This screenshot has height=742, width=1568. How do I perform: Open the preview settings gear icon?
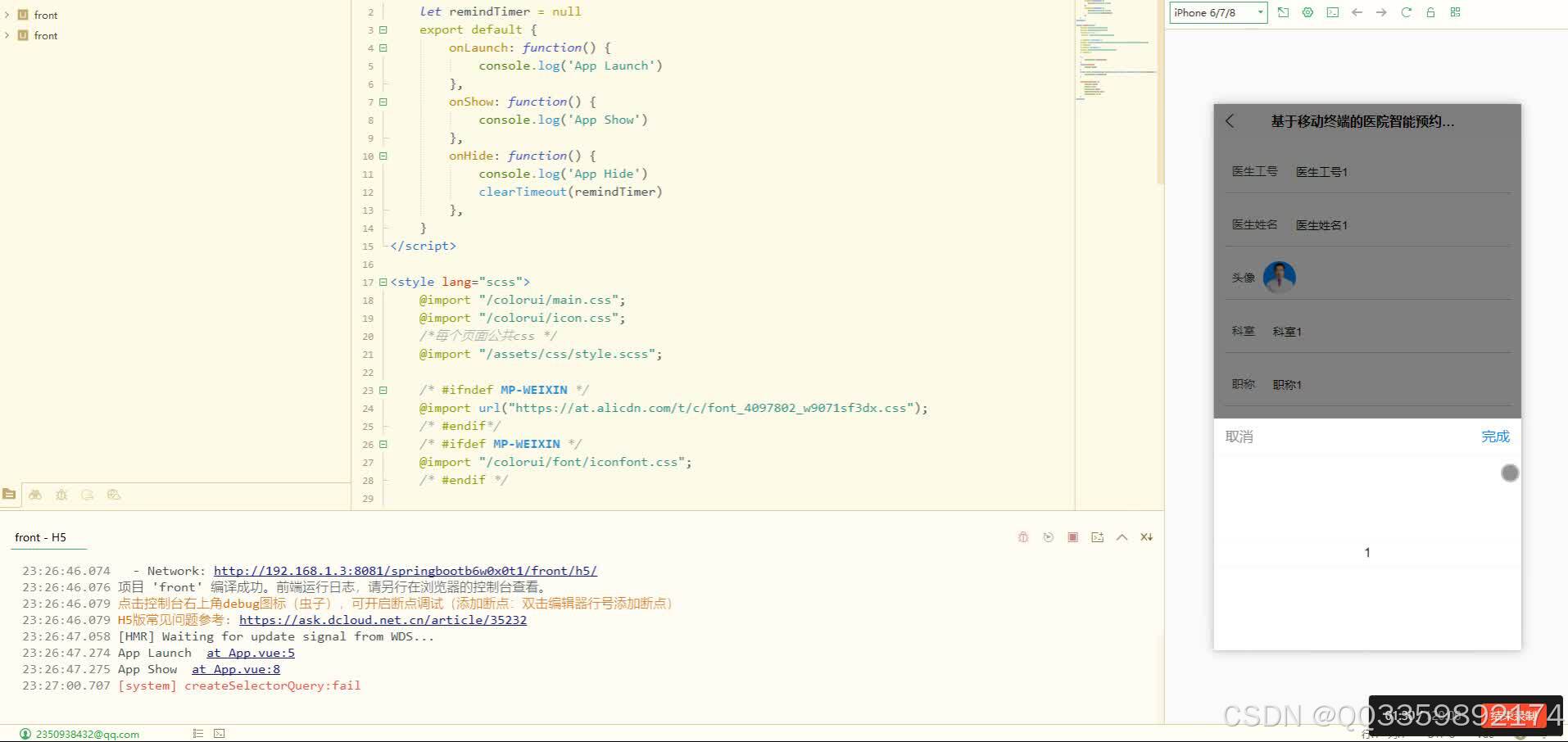click(x=1308, y=12)
